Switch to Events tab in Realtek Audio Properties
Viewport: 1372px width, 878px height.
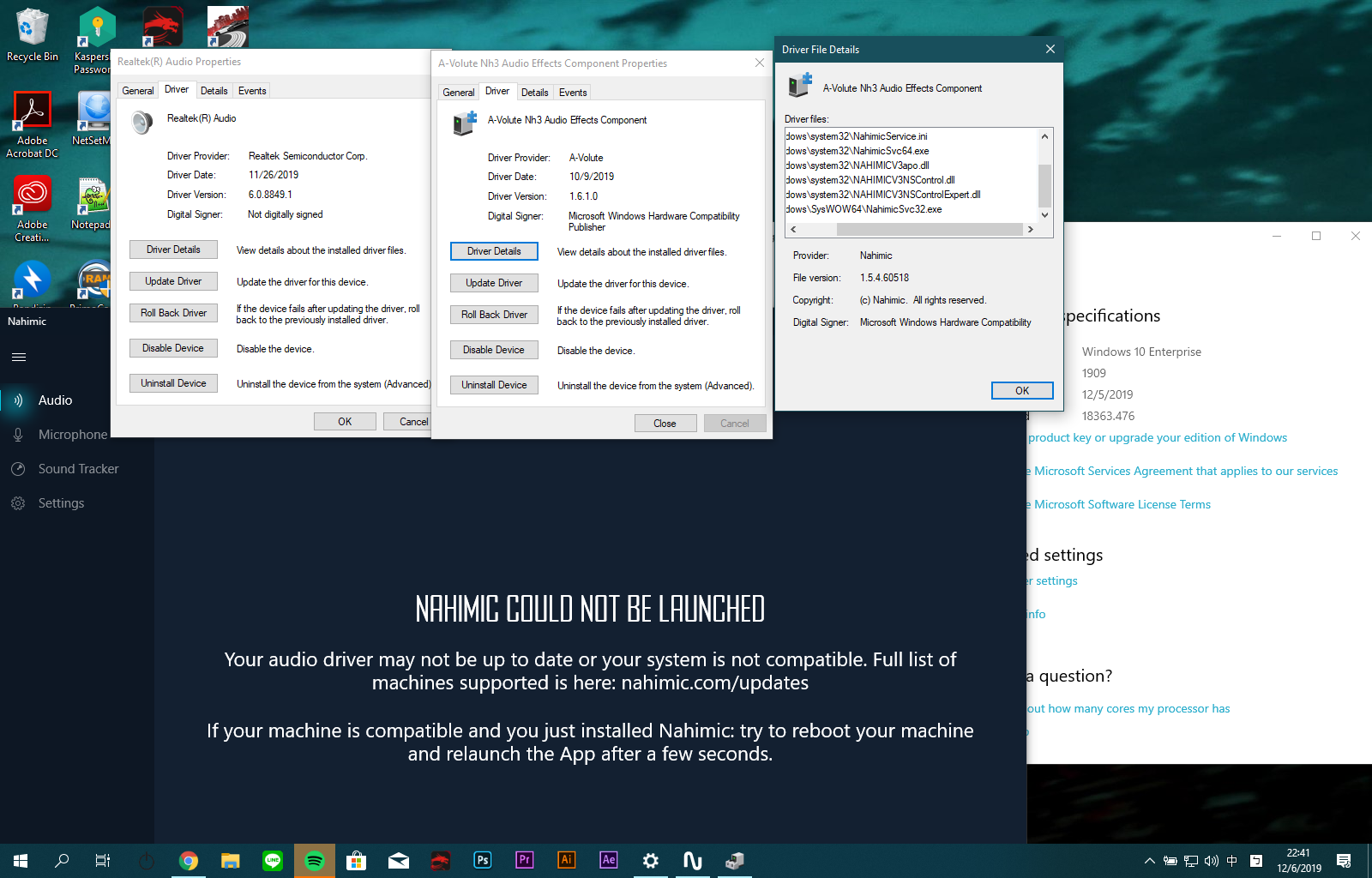252,91
